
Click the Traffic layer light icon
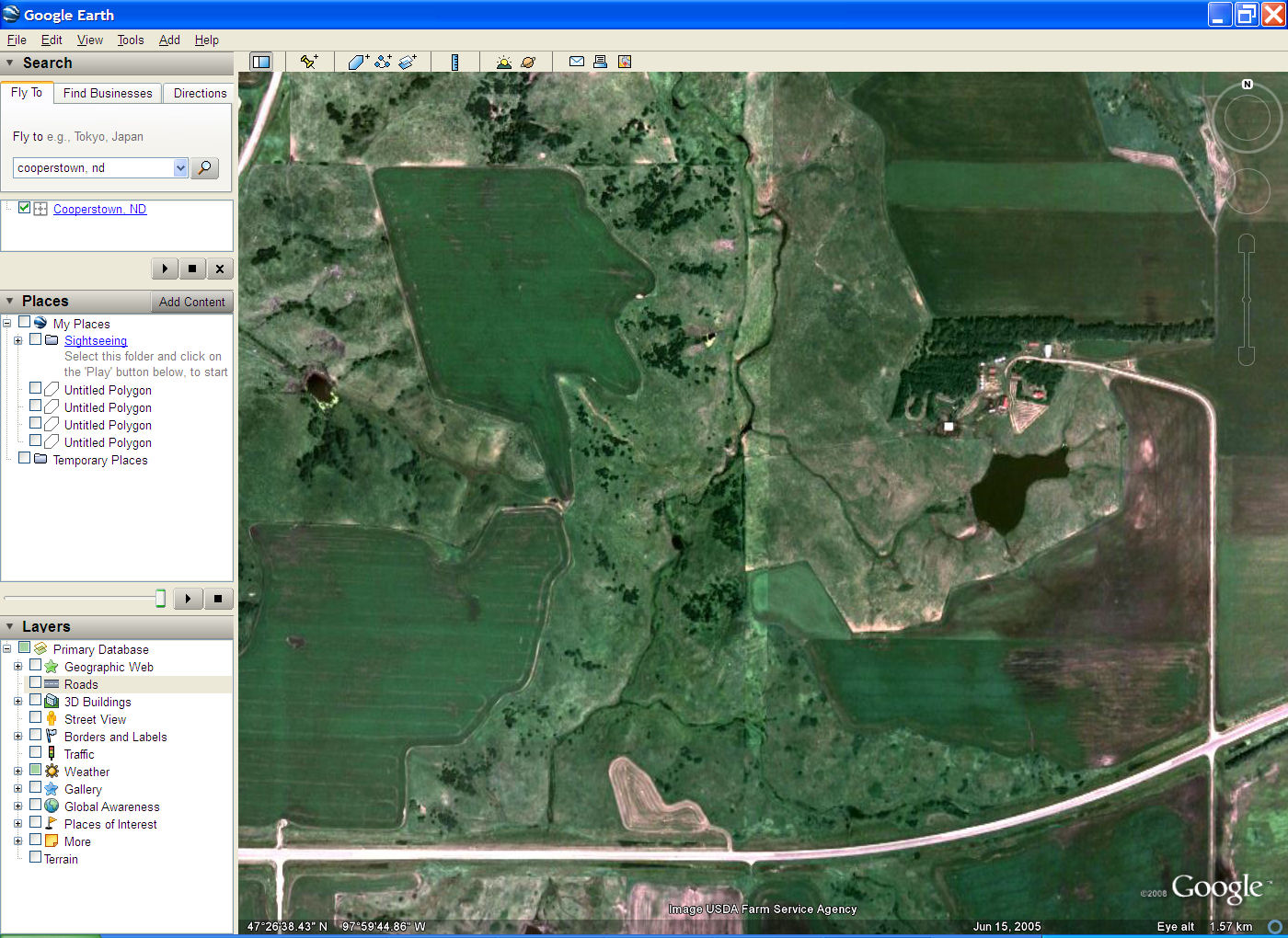click(x=52, y=753)
